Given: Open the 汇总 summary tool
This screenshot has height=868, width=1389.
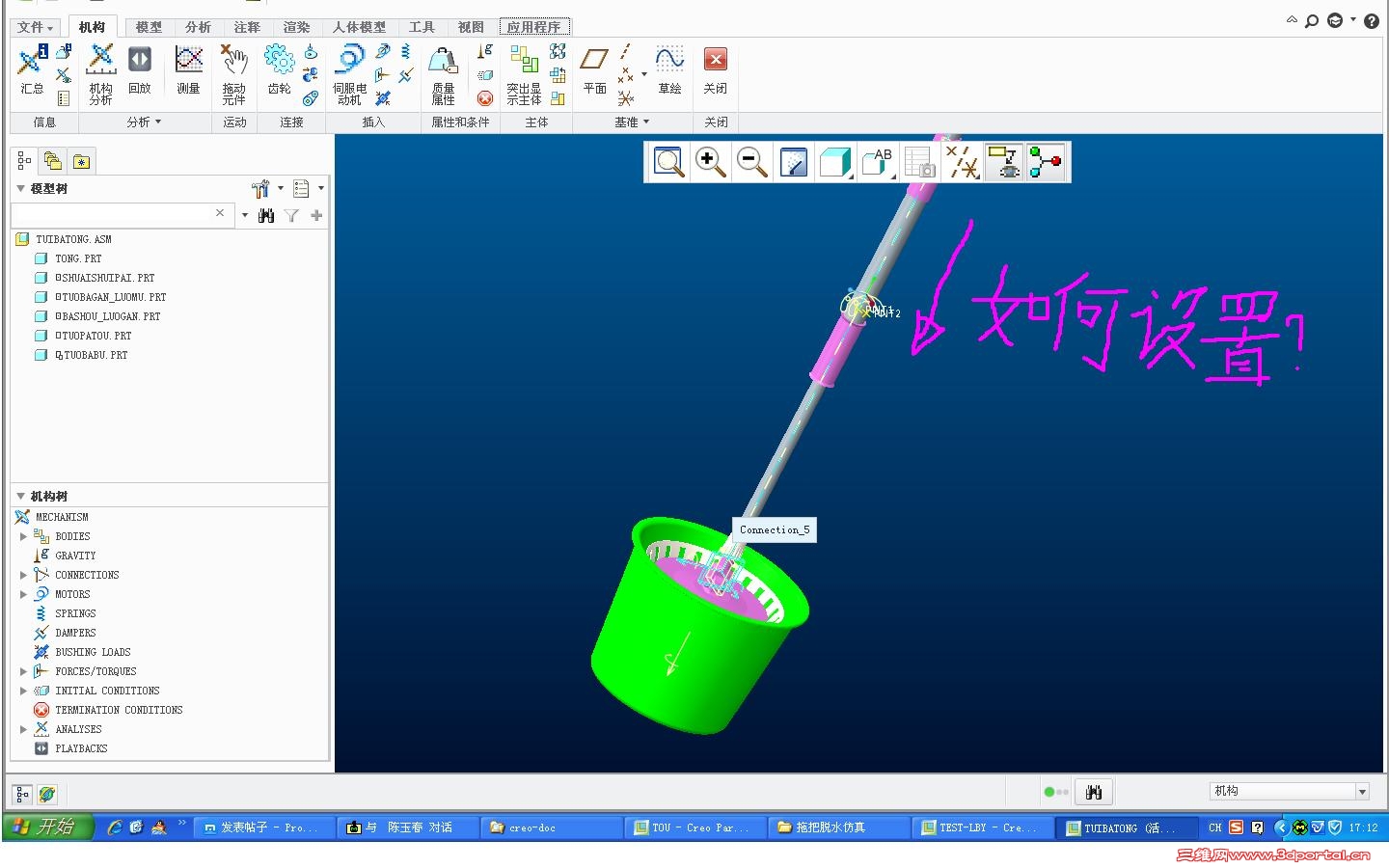Looking at the screenshot, I should click(32, 70).
